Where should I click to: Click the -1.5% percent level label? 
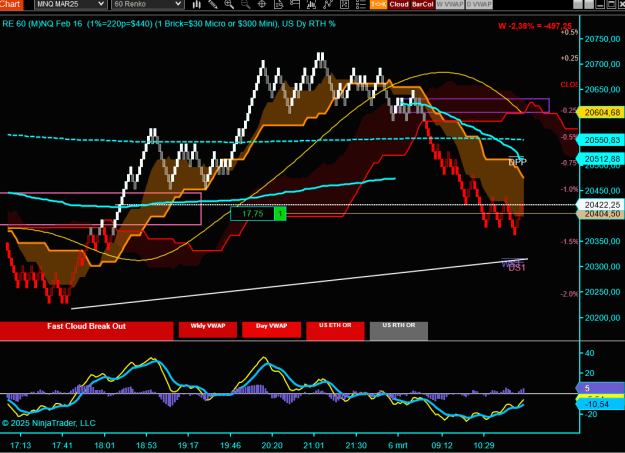569,242
